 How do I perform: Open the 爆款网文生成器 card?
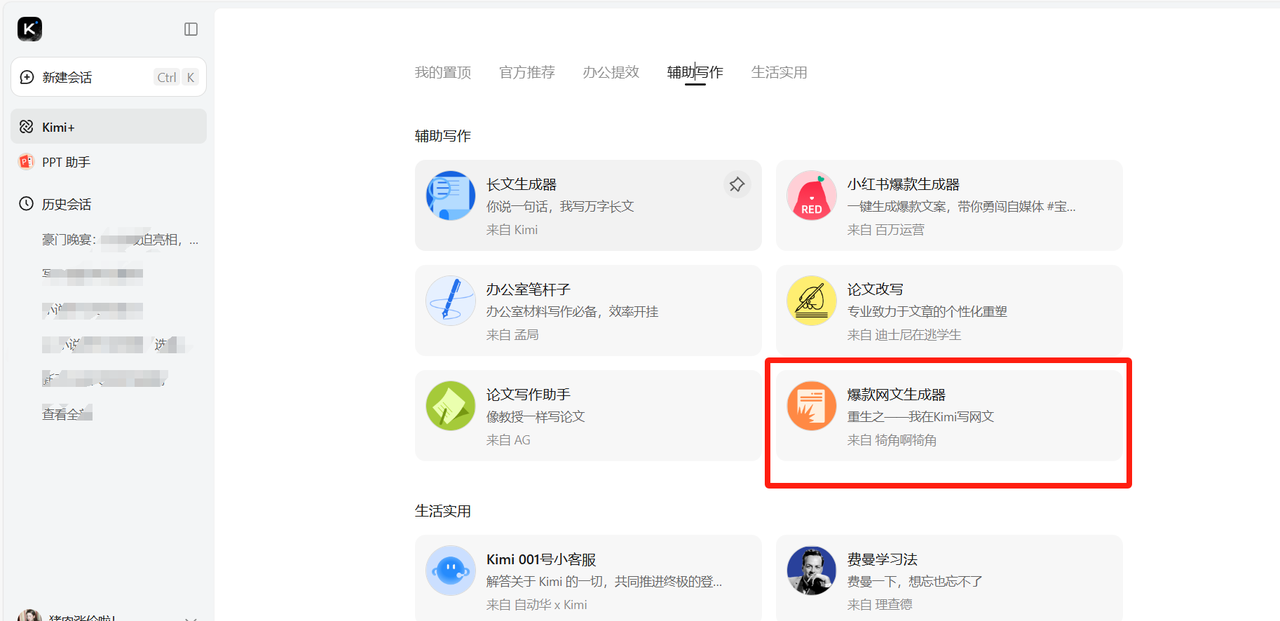coord(949,415)
